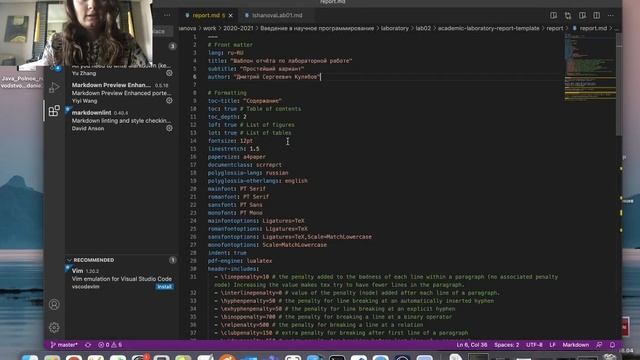Select Markdown Preview Enhanced extension entry
This screenshot has width=640, height=360.
pos(122,93)
